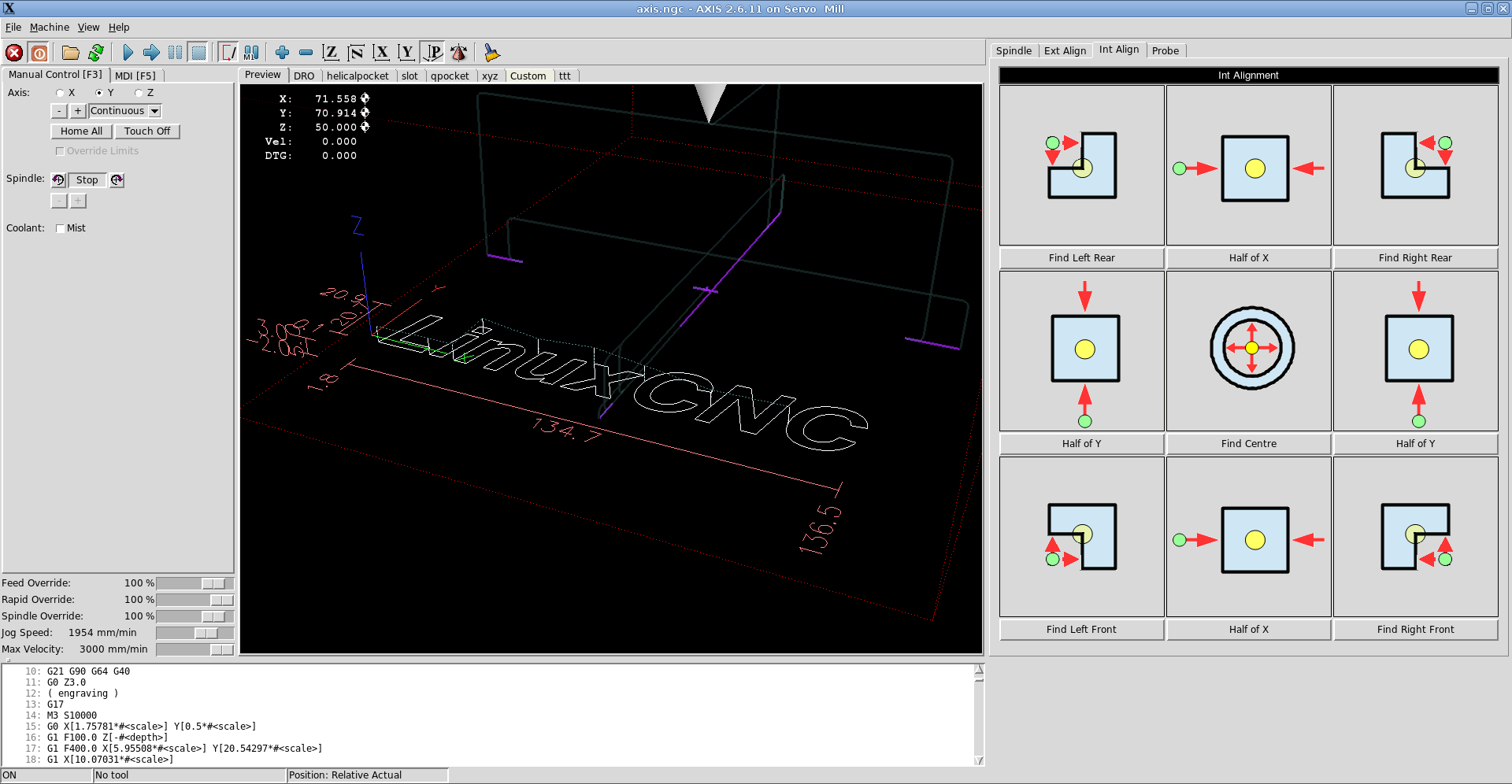Switch to the helicalpocket tab
Screen dimensions: 1512x784
tap(358, 76)
